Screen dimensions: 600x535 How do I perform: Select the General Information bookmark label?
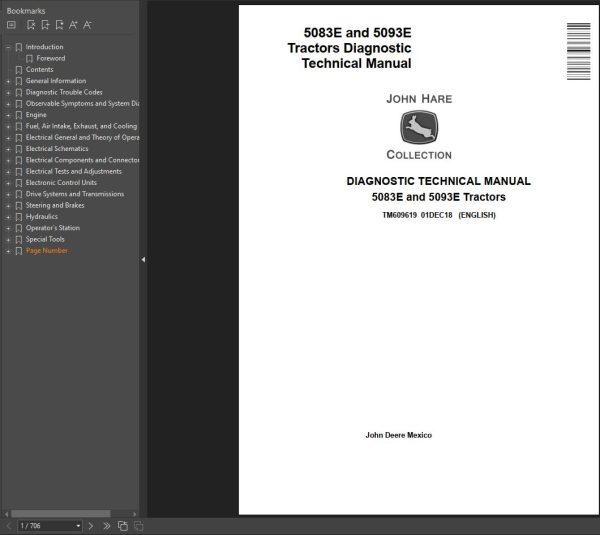pyautogui.click(x=56, y=81)
